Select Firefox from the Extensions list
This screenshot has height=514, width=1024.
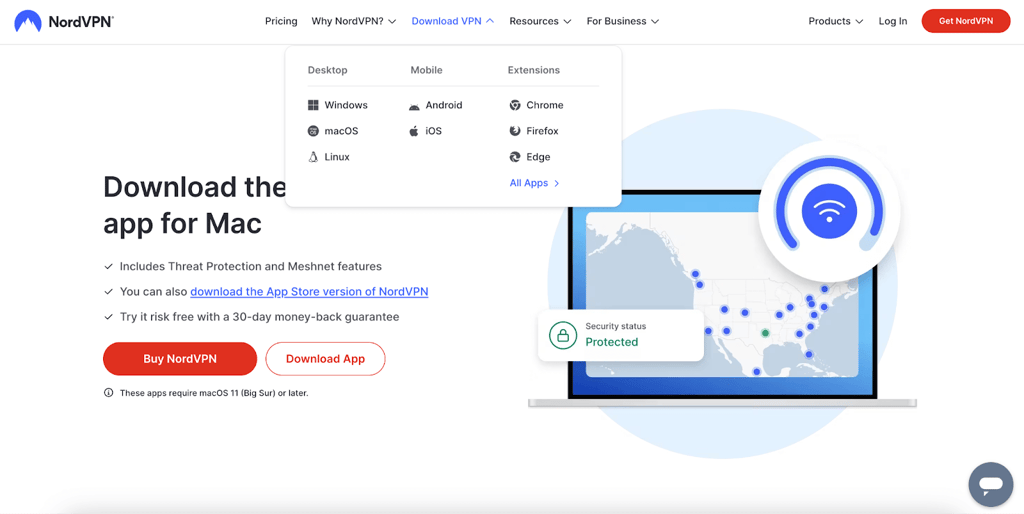[534, 131]
